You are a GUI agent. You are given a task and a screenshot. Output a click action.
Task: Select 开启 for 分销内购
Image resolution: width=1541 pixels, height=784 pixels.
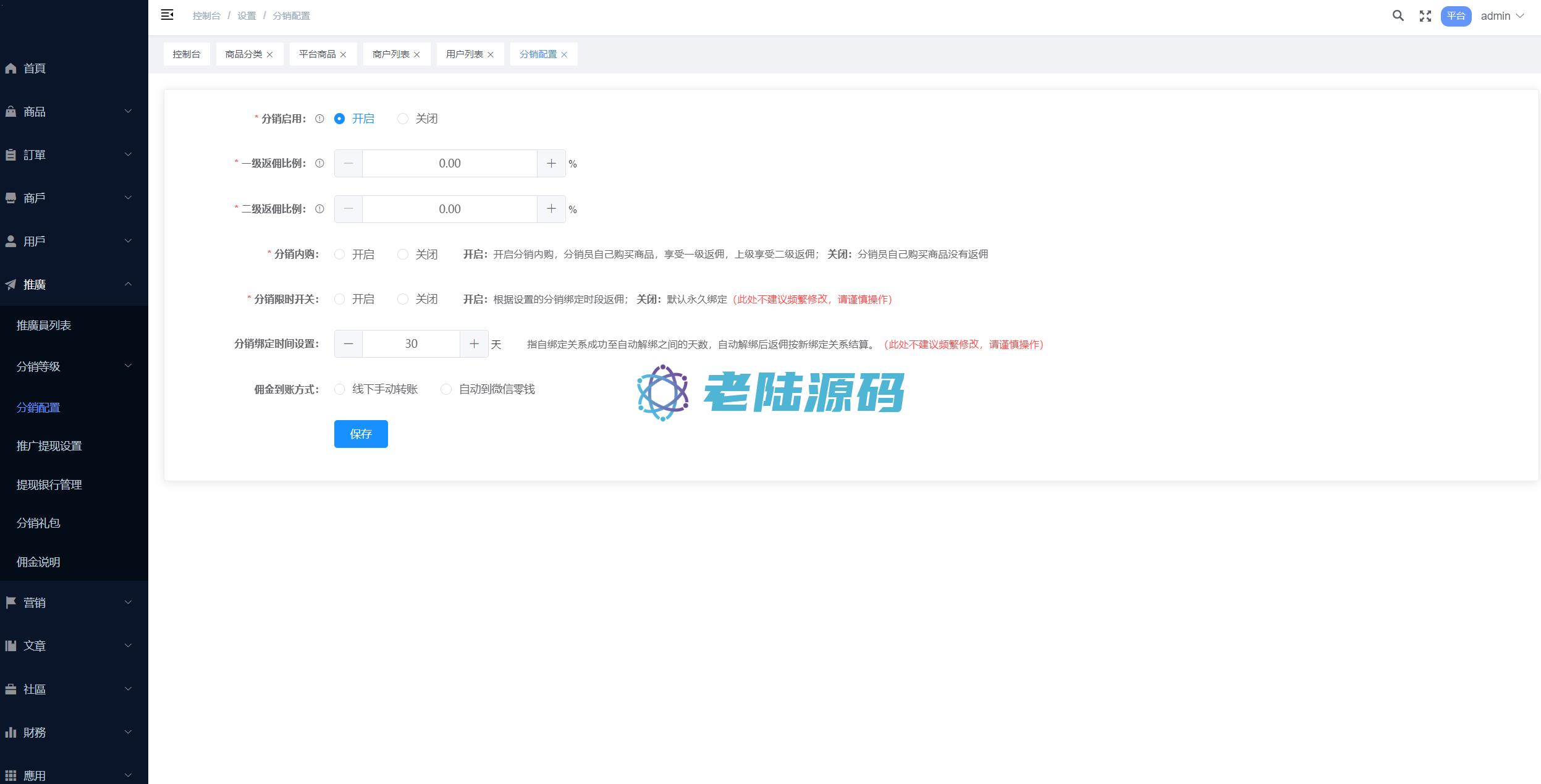tap(340, 254)
